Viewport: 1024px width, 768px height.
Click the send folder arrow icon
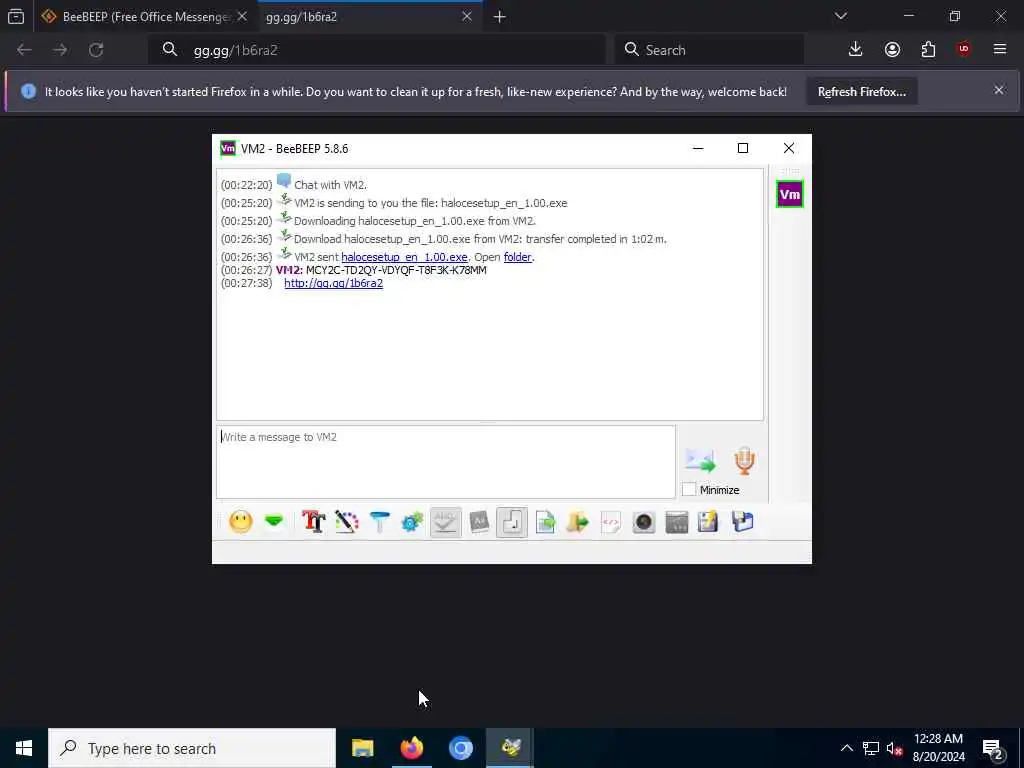pos(578,522)
